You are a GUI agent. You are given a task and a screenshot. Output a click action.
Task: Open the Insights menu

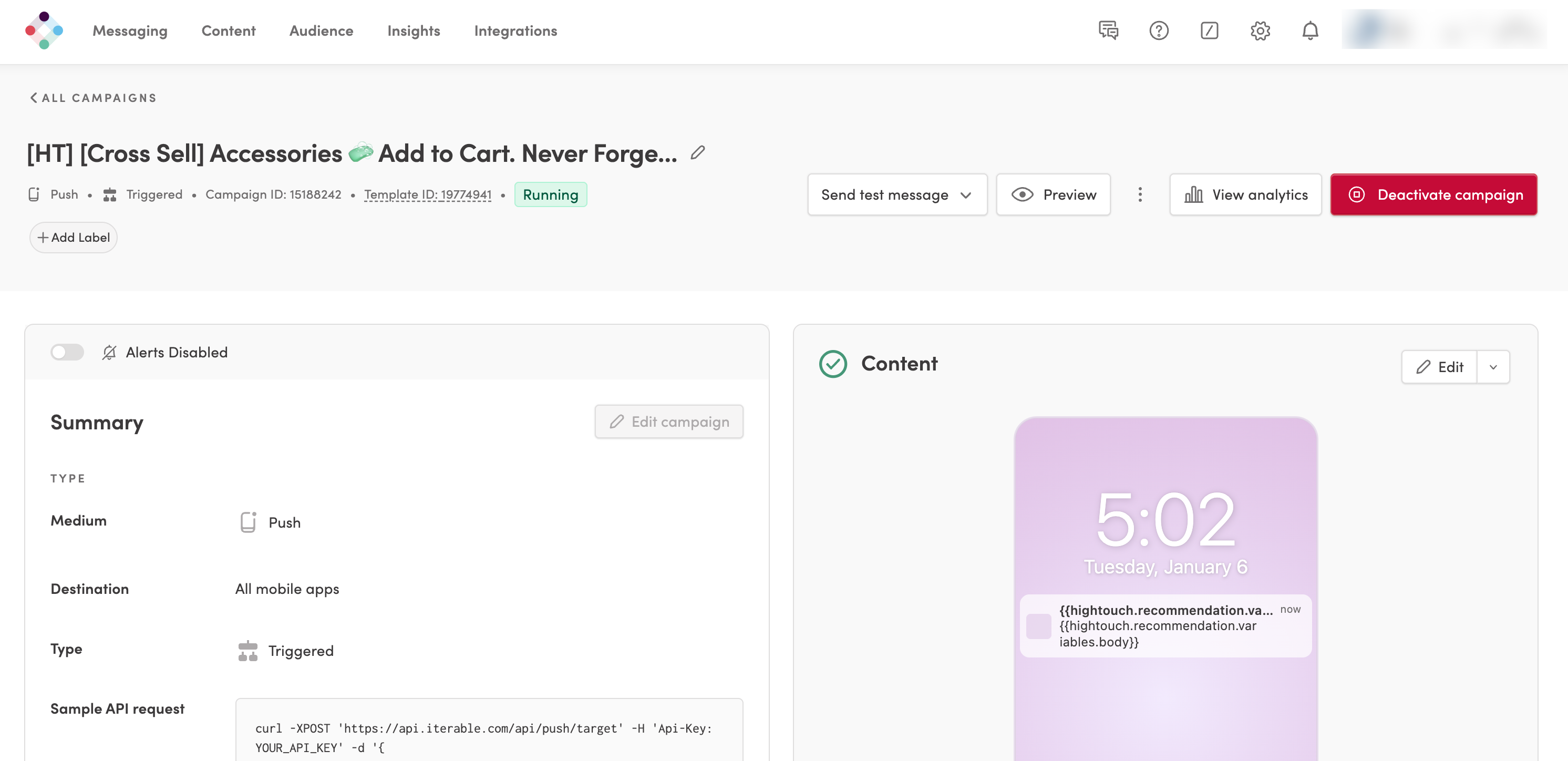(414, 30)
